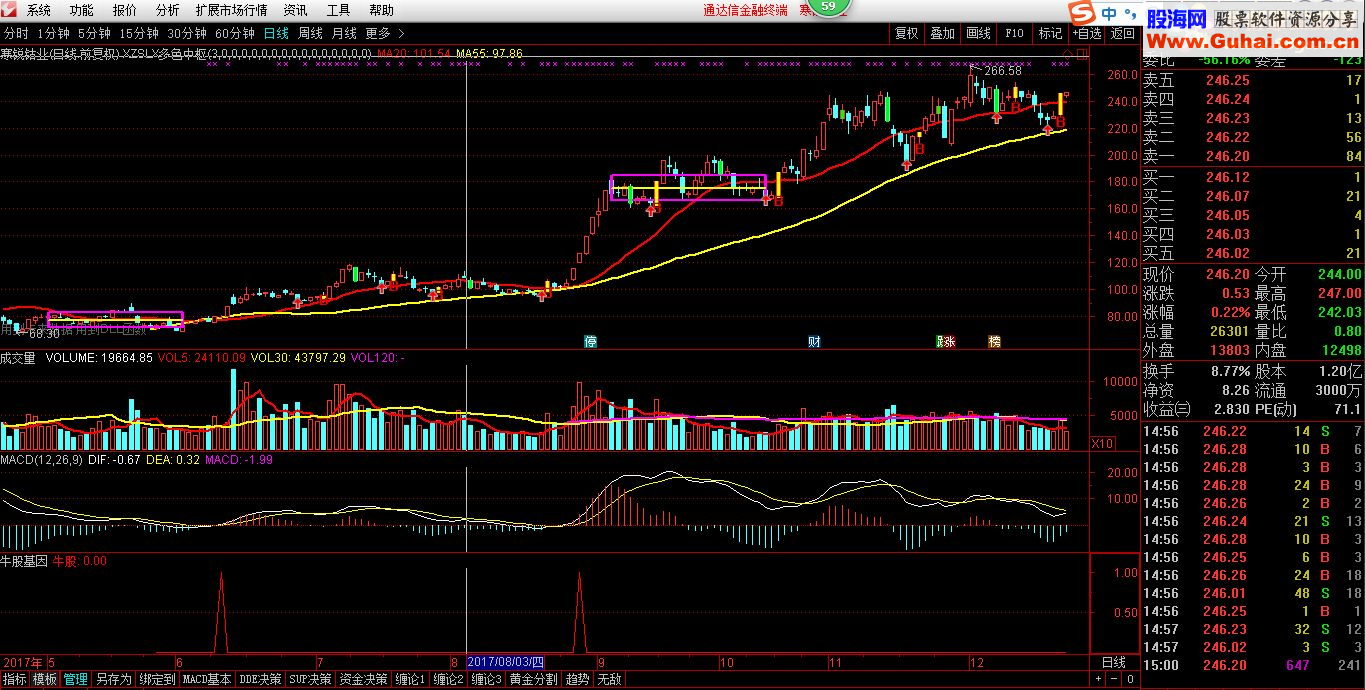Select the 管理 bottom tab
Viewport: 1365px width, 690px height.
point(75,679)
